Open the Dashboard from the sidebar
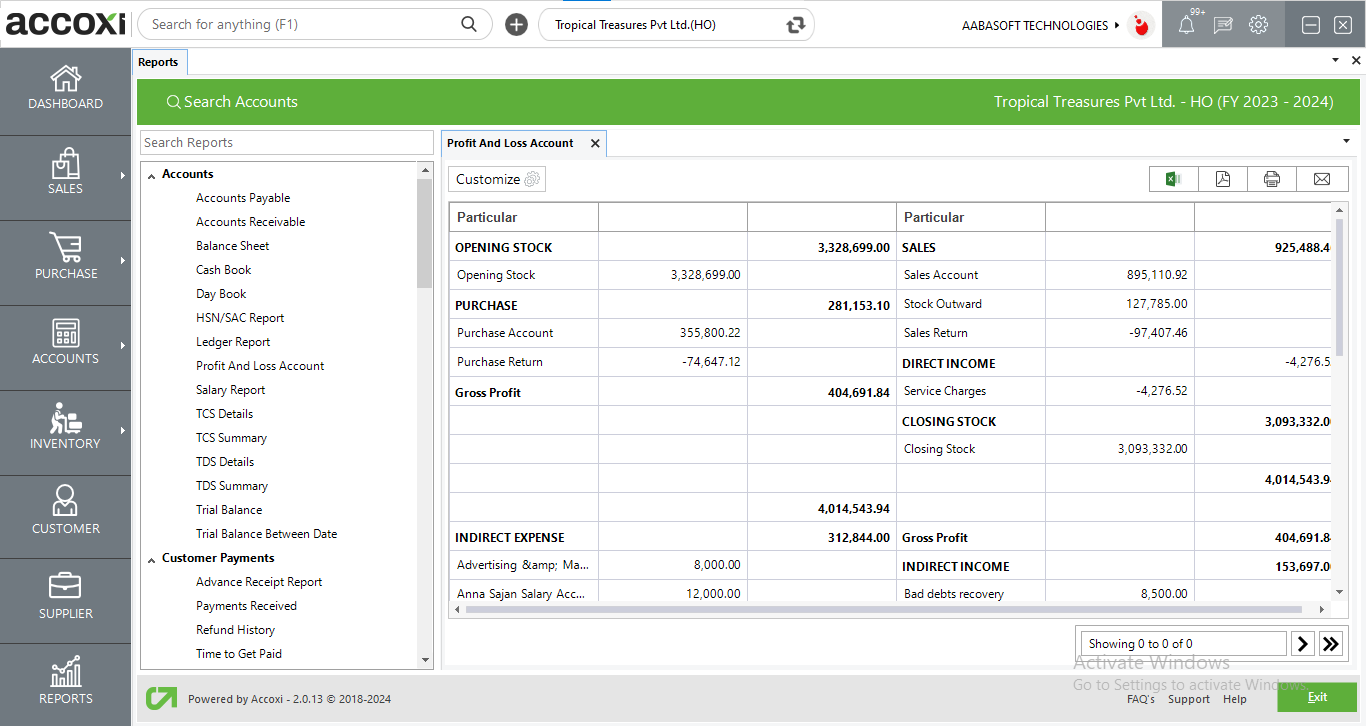This screenshot has width=1366, height=726. tap(65, 90)
